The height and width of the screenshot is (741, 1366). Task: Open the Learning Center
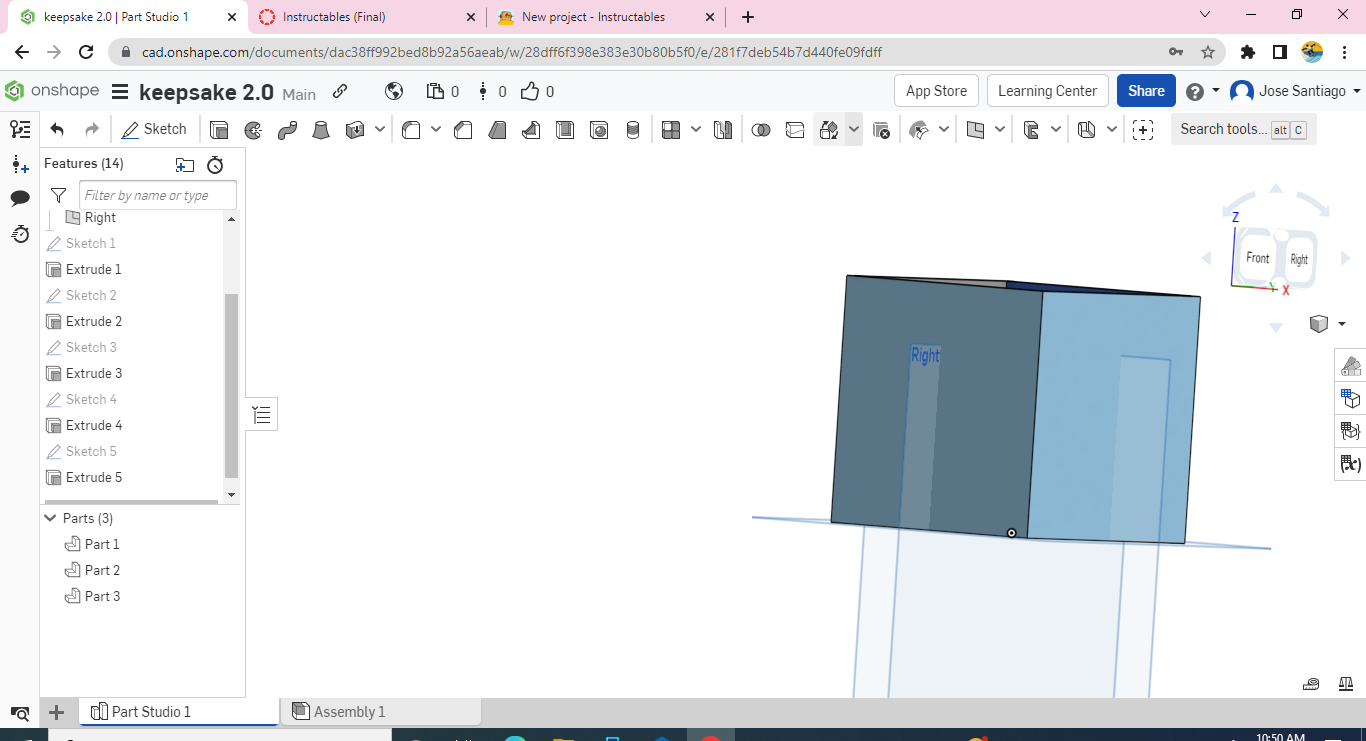1047,91
